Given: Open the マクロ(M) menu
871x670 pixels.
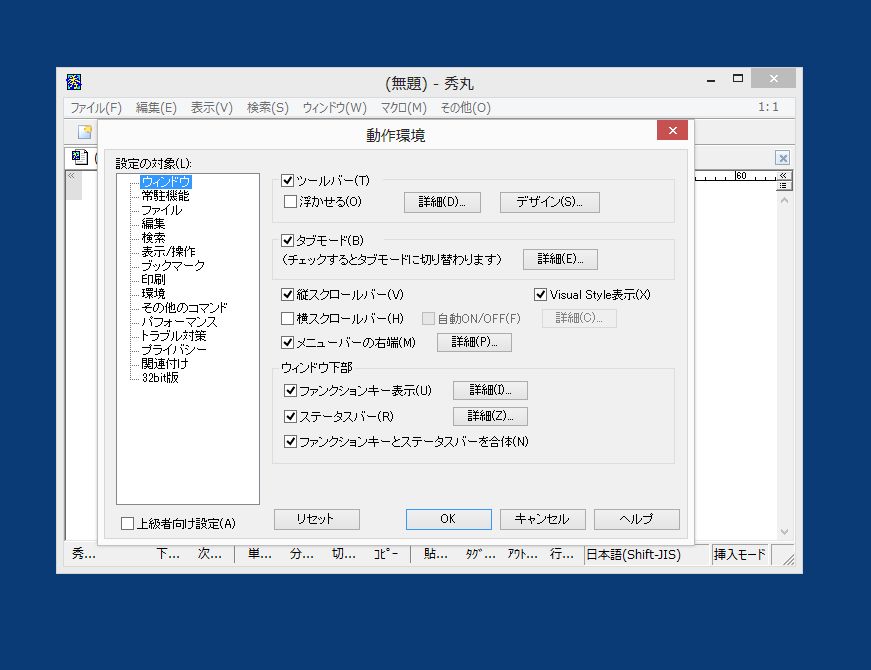Looking at the screenshot, I should [403, 108].
